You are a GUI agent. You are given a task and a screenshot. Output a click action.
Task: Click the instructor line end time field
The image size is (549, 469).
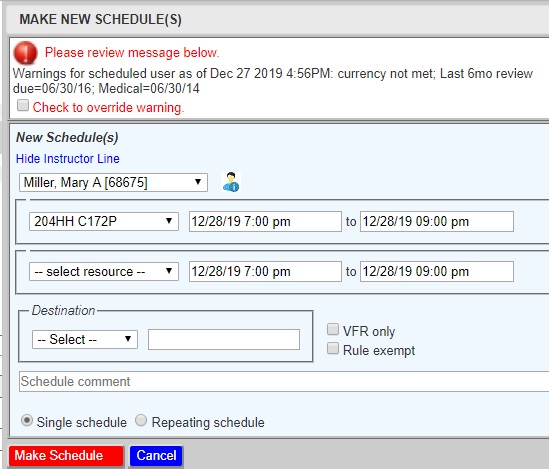click(437, 271)
